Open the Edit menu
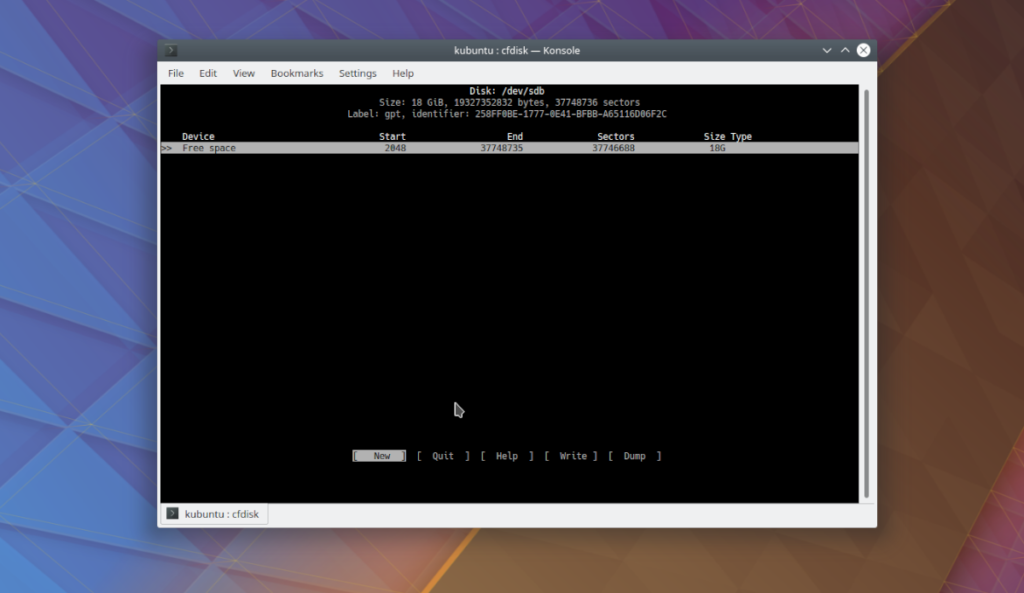This screenshot has height=593, width=1024. pos(208,73)
